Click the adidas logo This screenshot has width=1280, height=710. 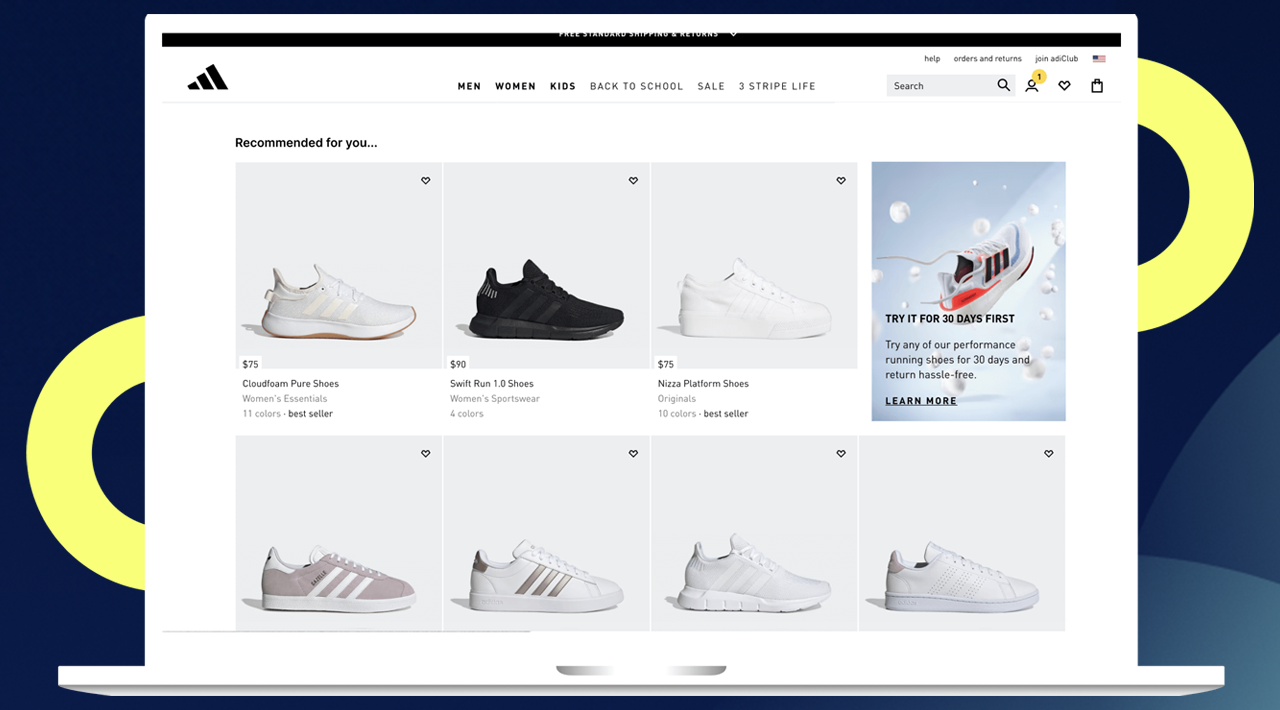point(208,78)
